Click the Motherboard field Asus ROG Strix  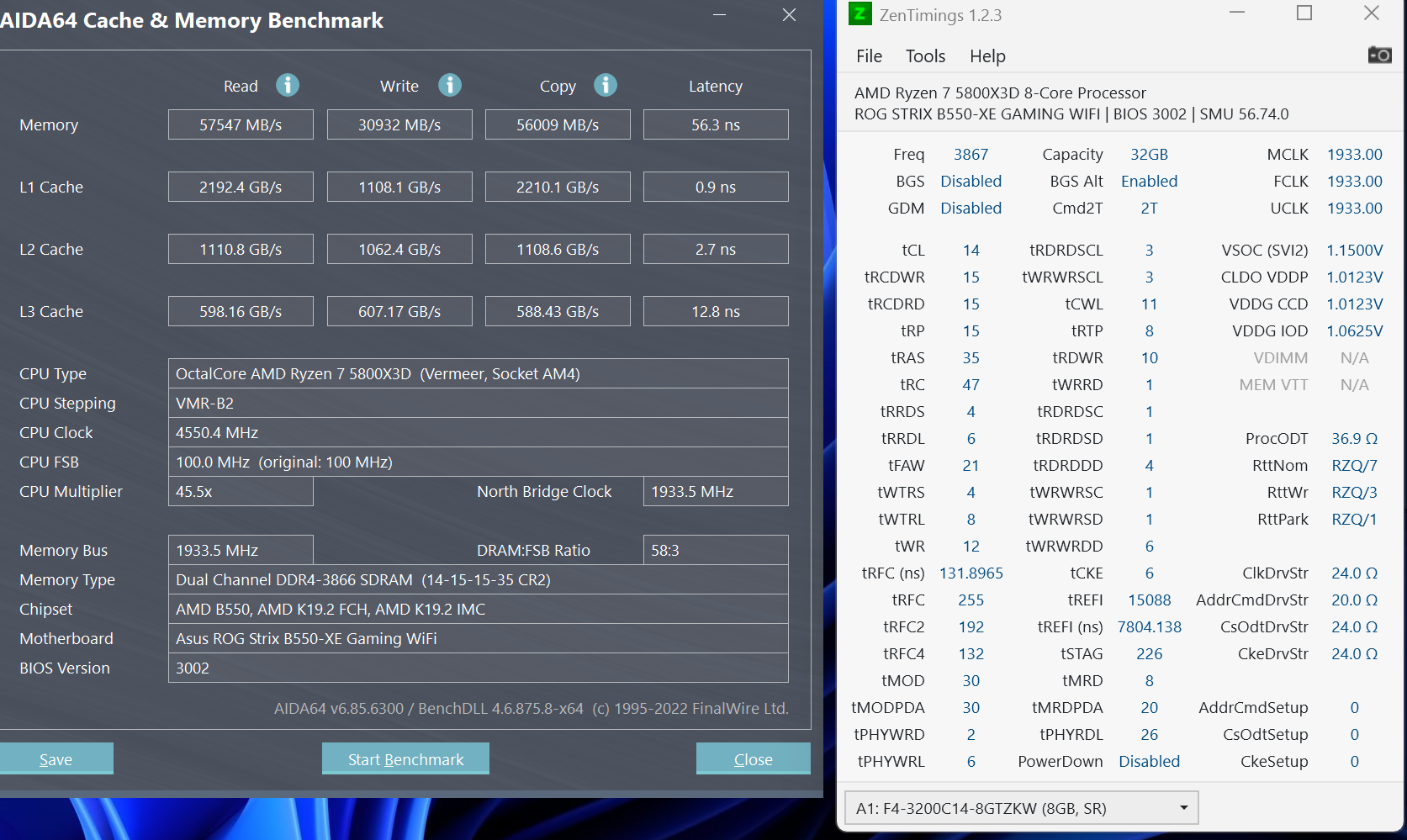[479, 638]
